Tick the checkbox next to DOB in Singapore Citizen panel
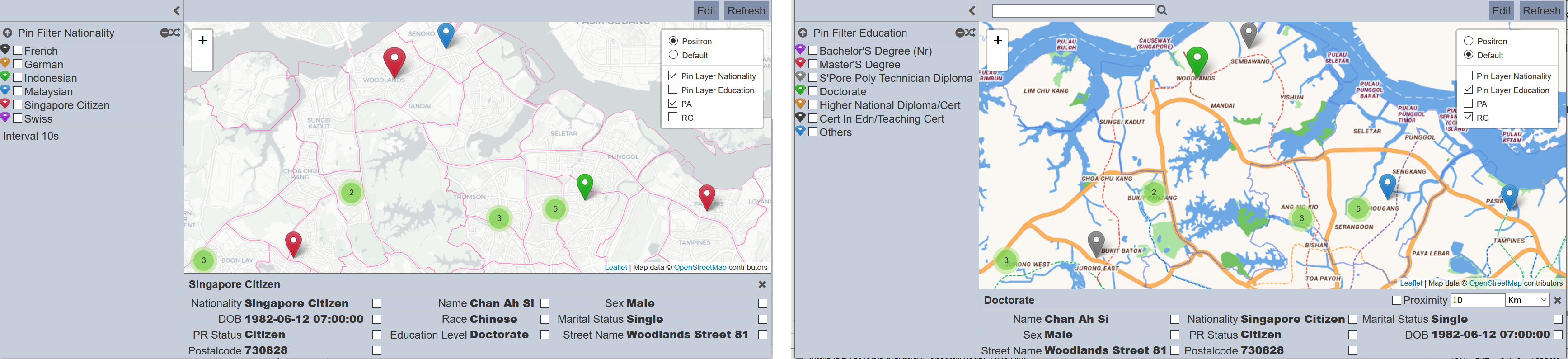The image size is (1568, 359). [x=377, y=319]
